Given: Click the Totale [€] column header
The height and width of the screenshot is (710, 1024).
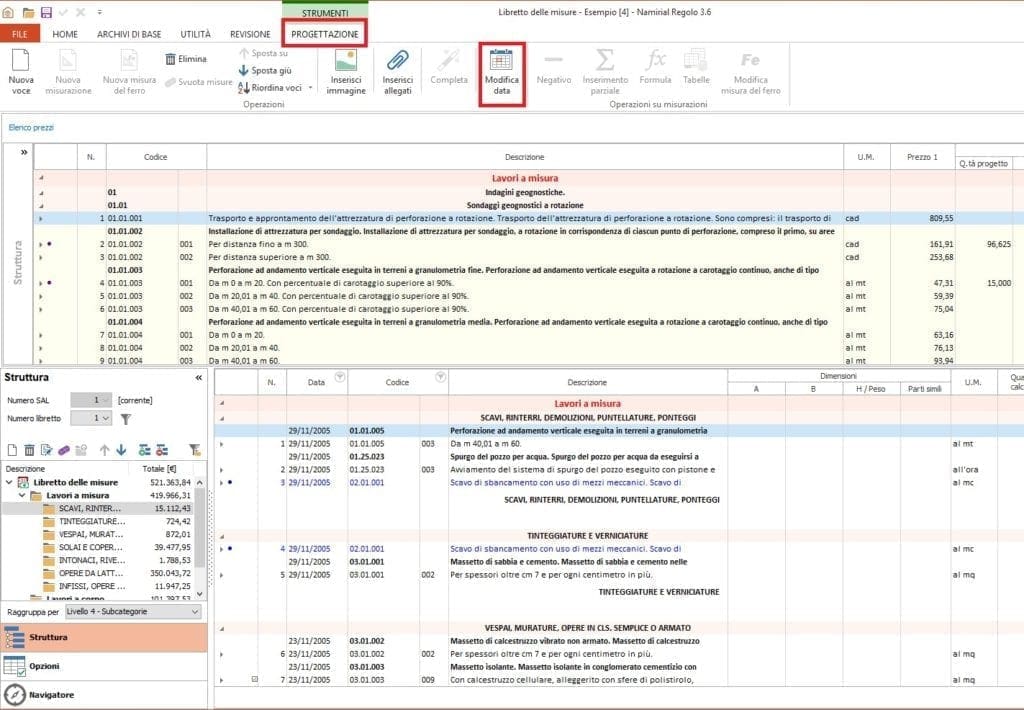Looking at the screenshot, I should [159, 468].
